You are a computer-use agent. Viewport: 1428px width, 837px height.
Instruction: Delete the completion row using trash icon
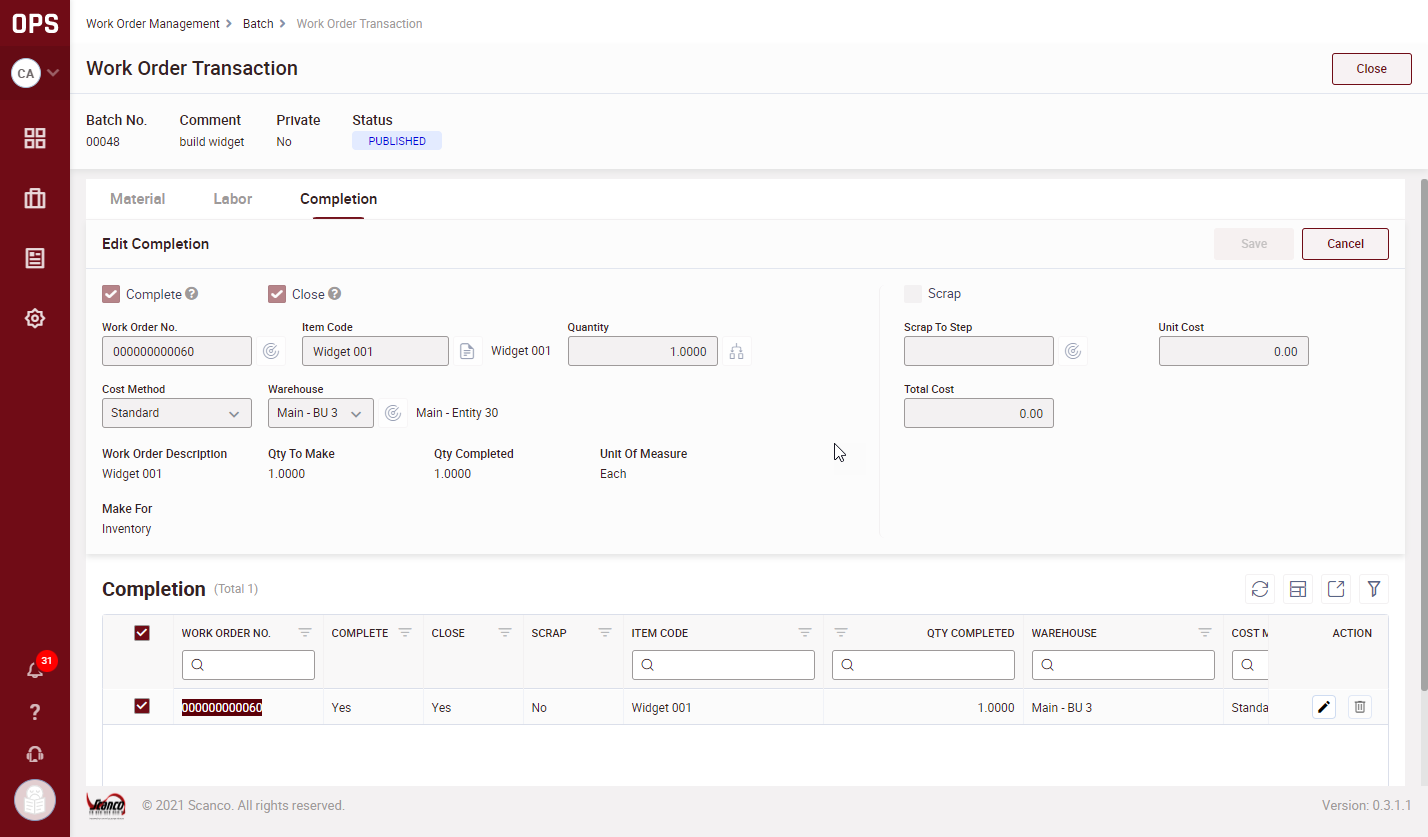1360,707
